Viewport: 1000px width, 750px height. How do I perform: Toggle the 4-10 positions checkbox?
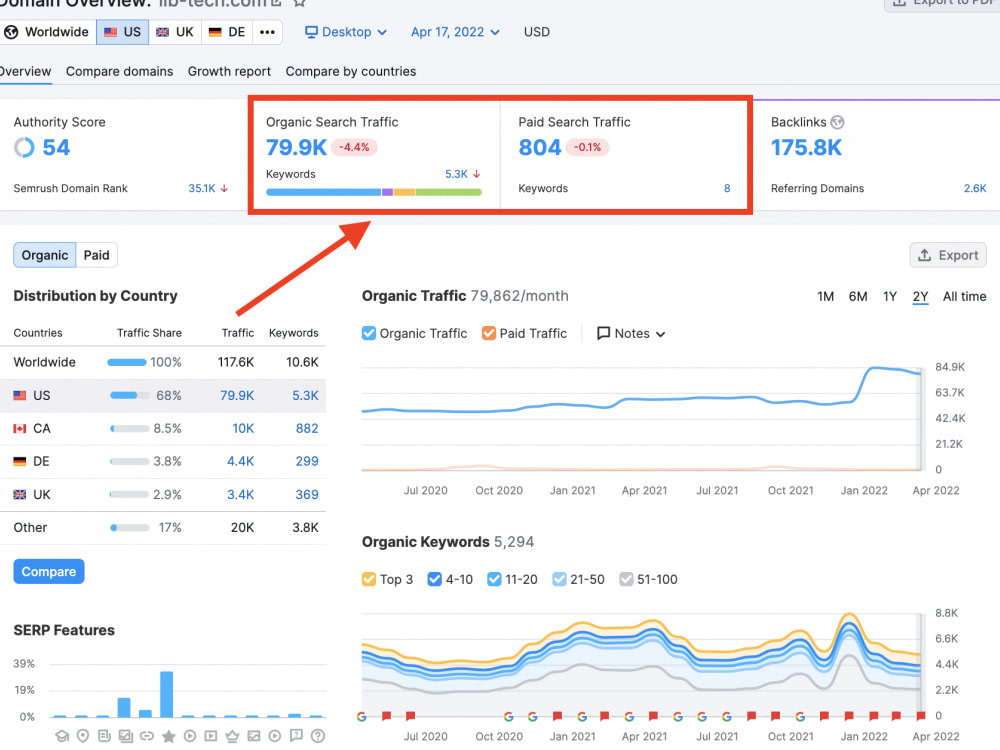point(434,579)
